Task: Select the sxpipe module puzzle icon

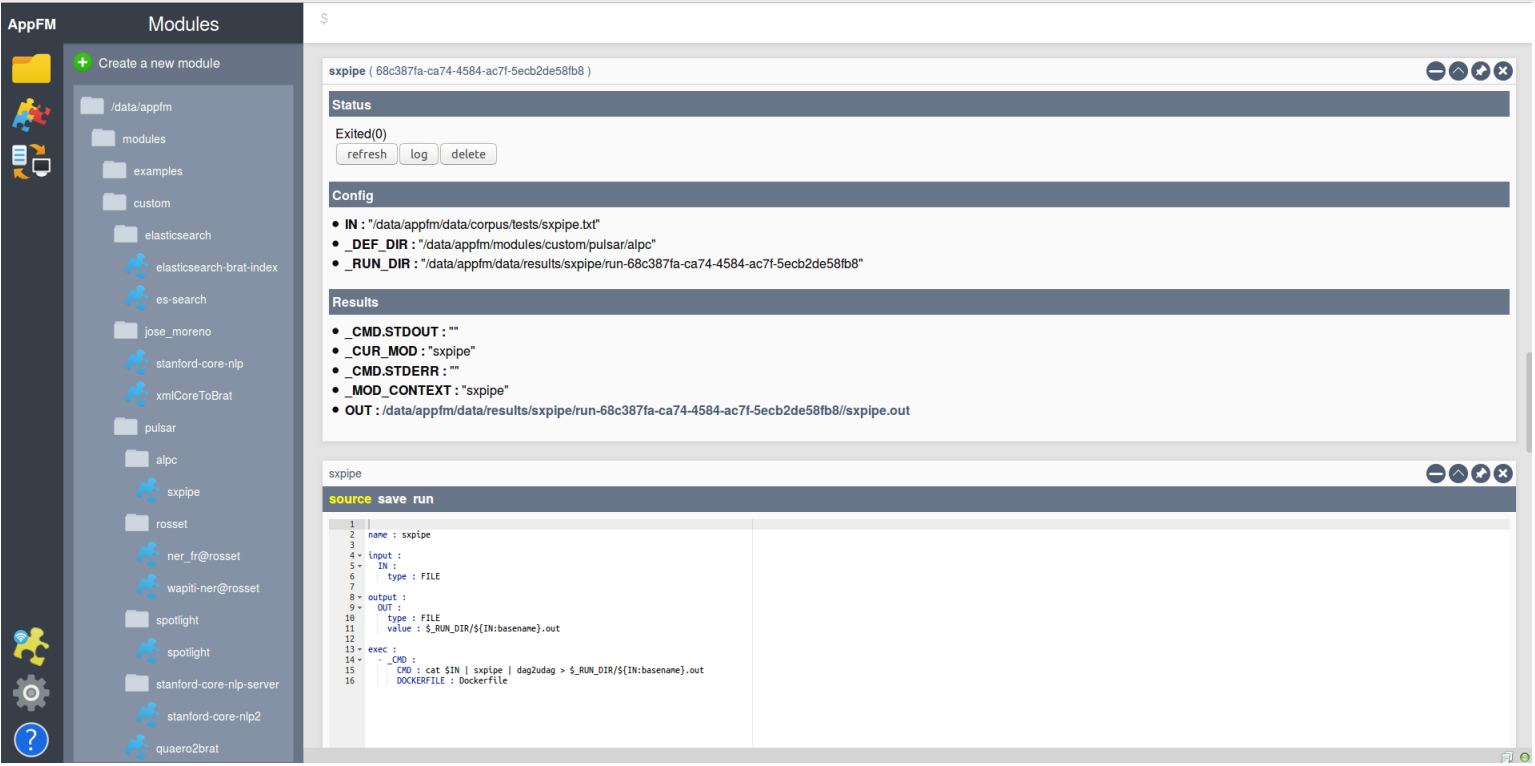Action: tap(148, 490)
